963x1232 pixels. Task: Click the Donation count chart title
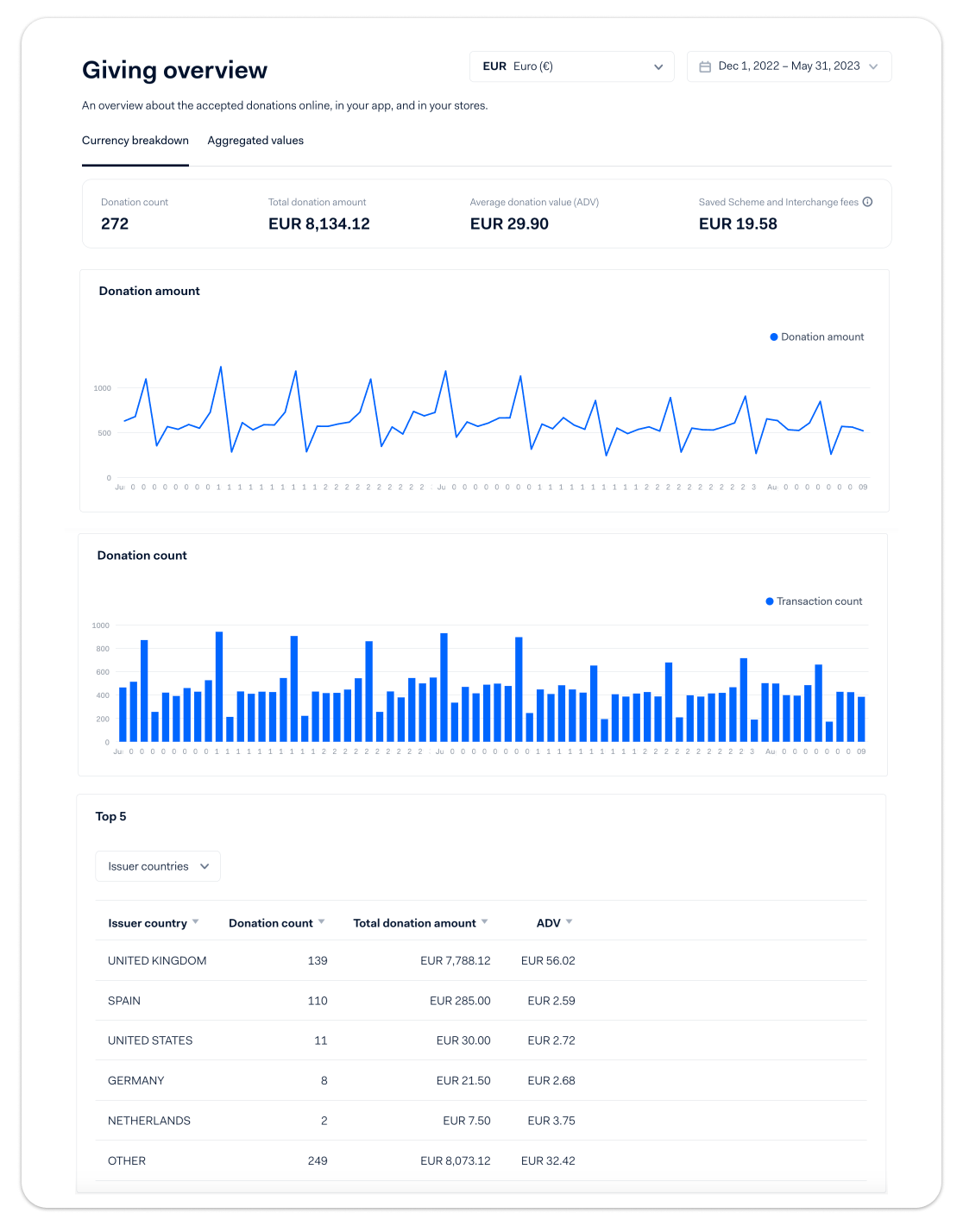click(x=142, y=556)
